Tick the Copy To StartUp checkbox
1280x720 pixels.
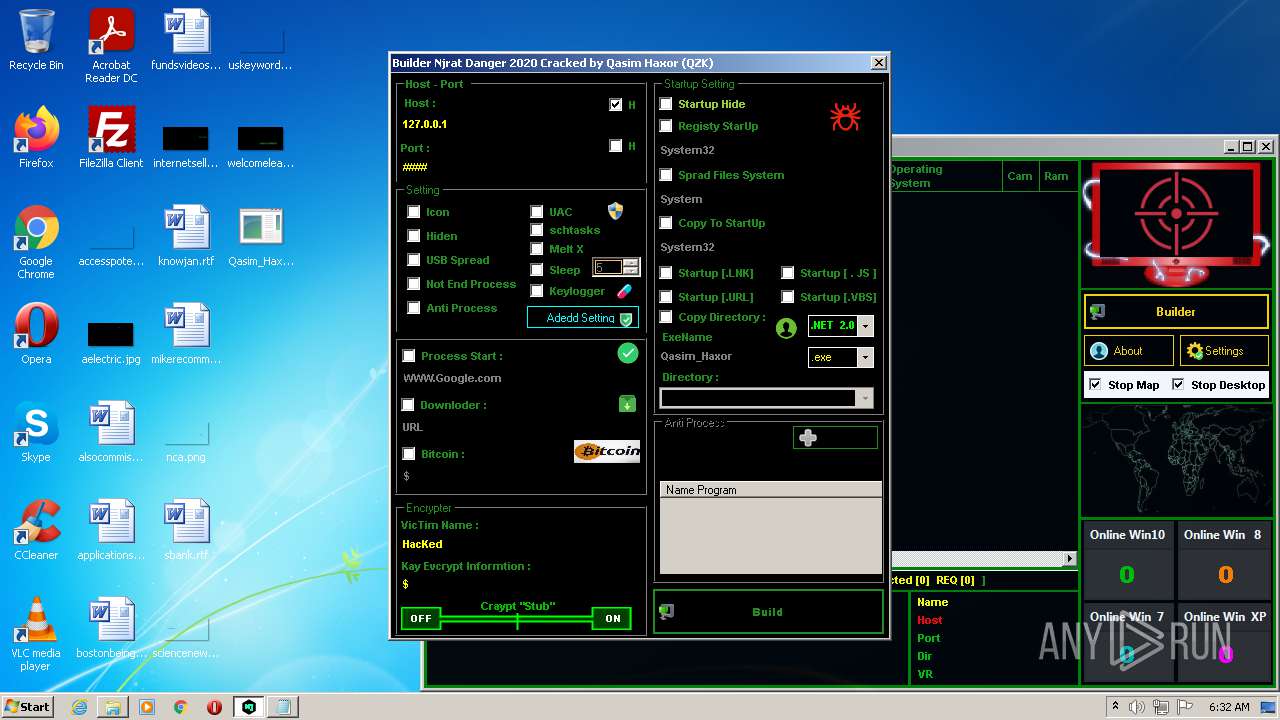tap(666, 223)
